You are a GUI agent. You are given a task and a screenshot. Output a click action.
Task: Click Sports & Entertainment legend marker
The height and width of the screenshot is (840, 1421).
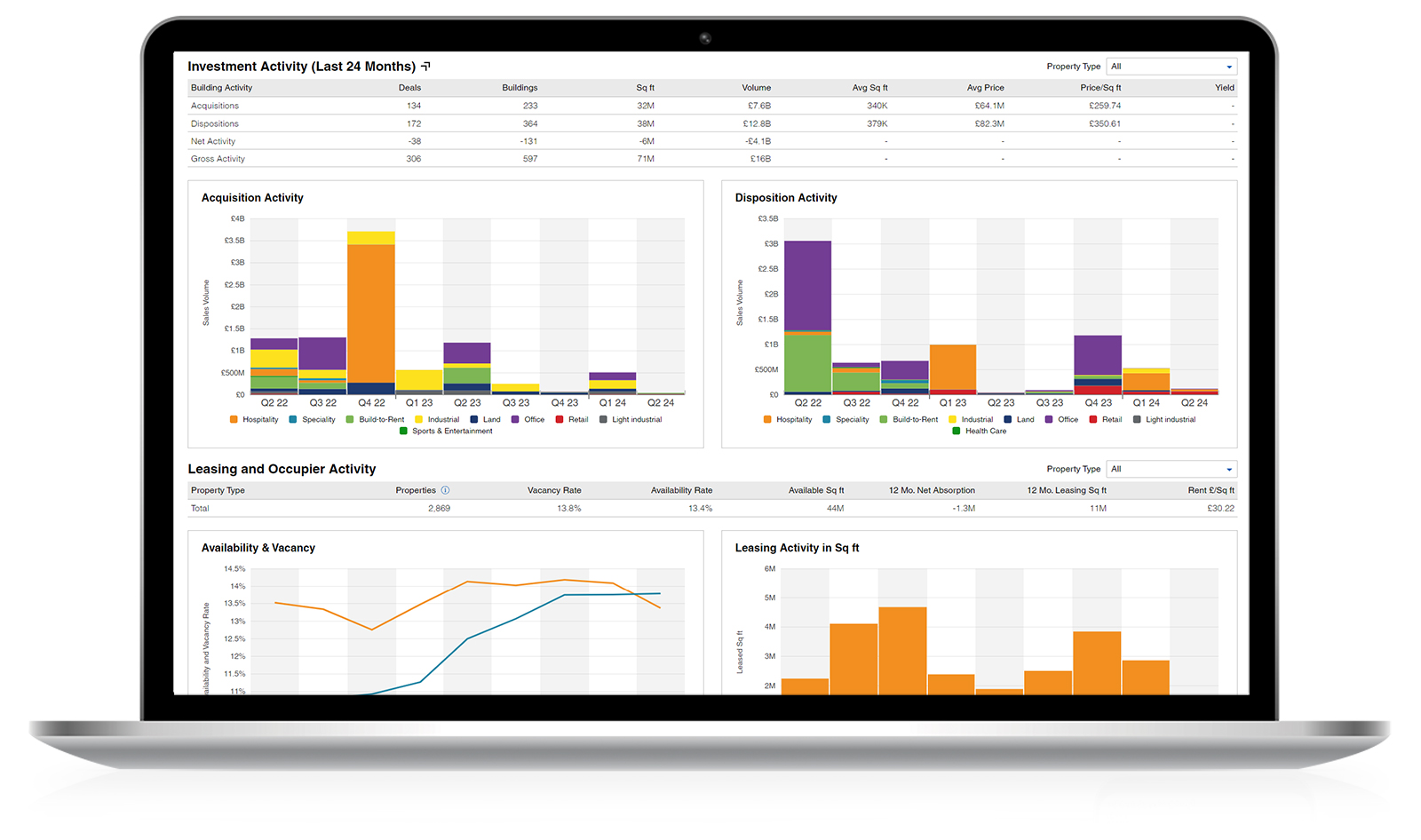pos(403,431)
